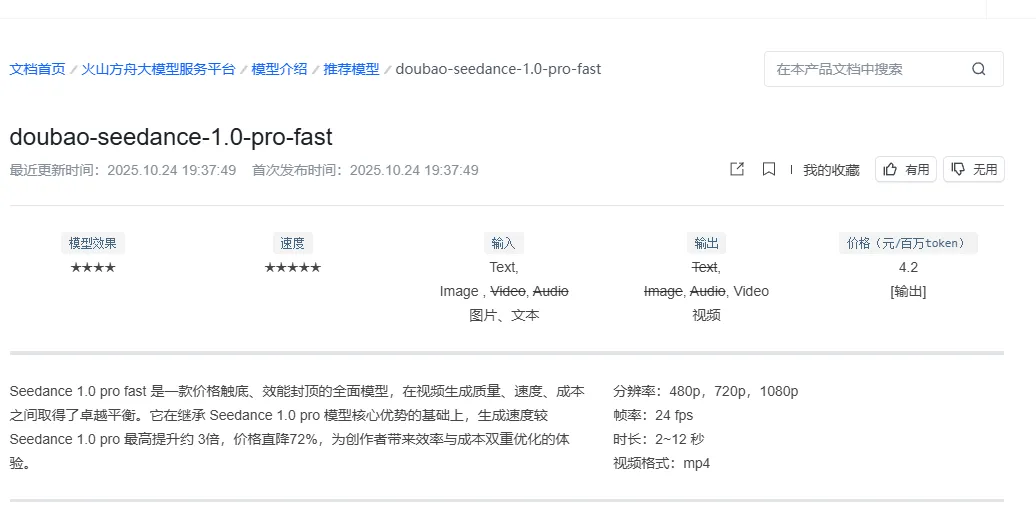Viewport: 1036px width, 515px height.
Task: Open 火山方舟大模型服务平台 breadcrumb link
Action: click(158, 69)
